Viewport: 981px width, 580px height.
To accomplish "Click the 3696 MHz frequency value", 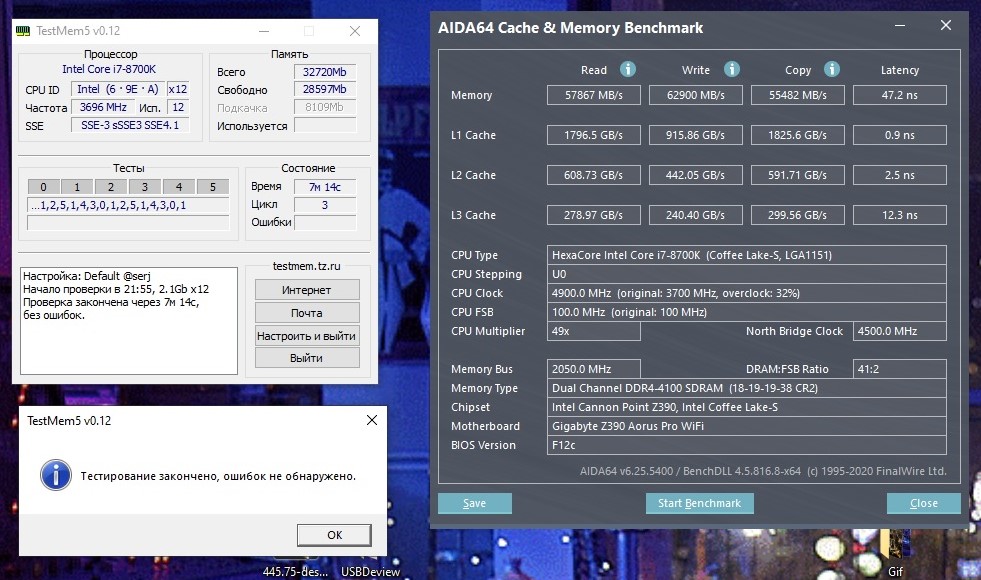I will 103,107.
